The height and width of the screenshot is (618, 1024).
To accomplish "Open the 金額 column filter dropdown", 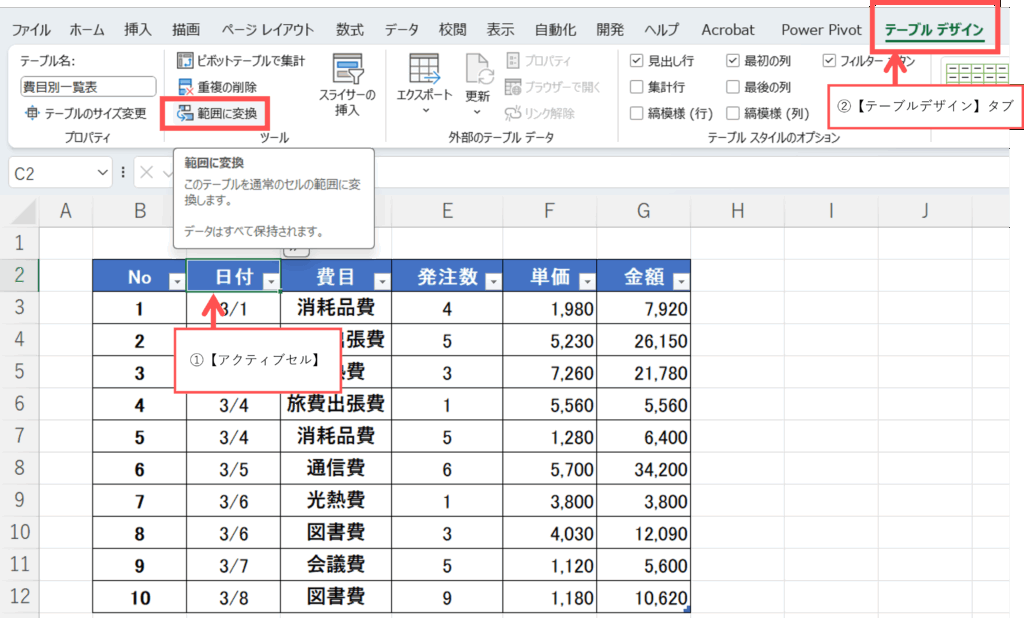I will [680, 282].
